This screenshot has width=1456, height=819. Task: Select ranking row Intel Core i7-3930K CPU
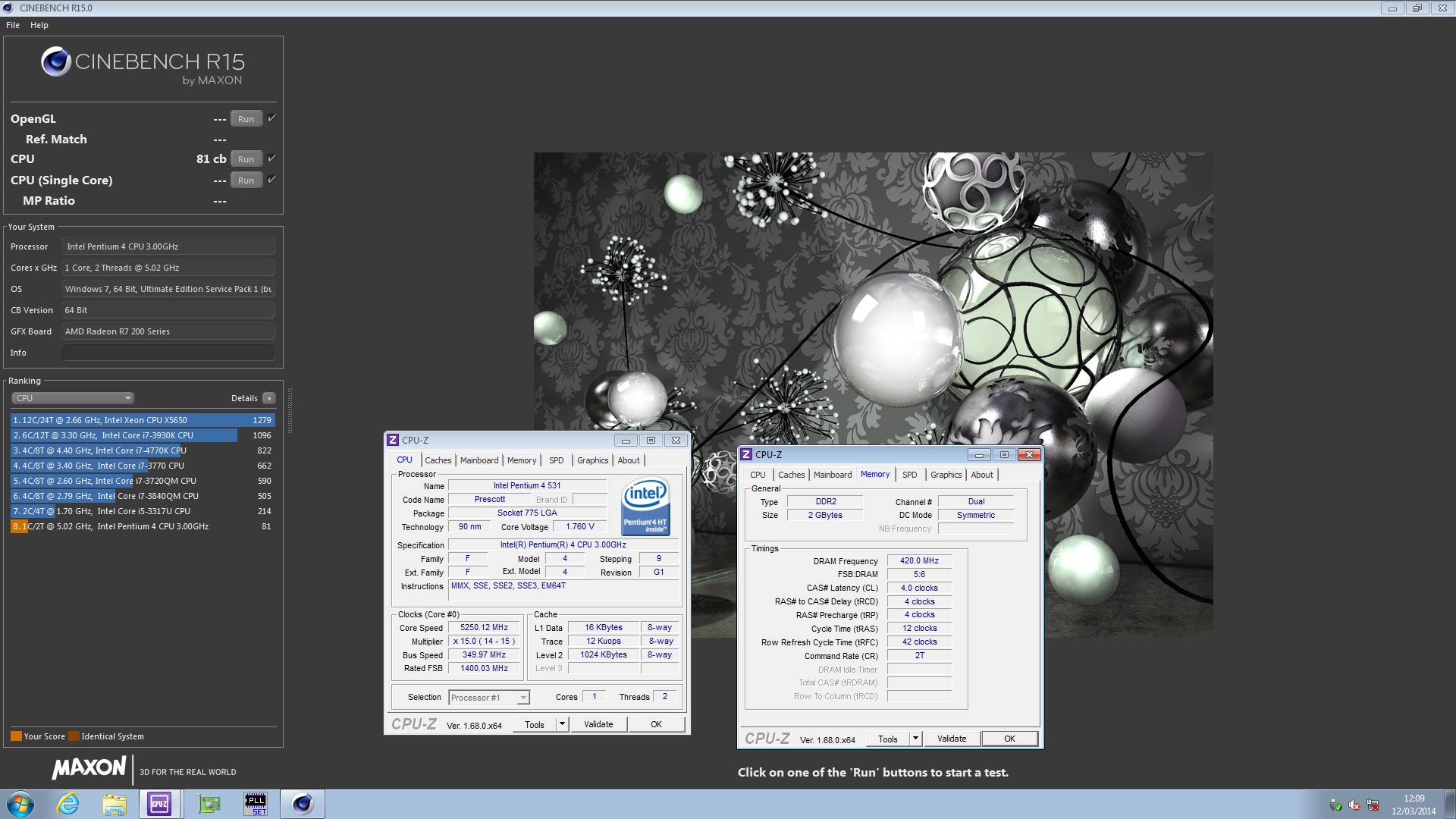[143, 435]
